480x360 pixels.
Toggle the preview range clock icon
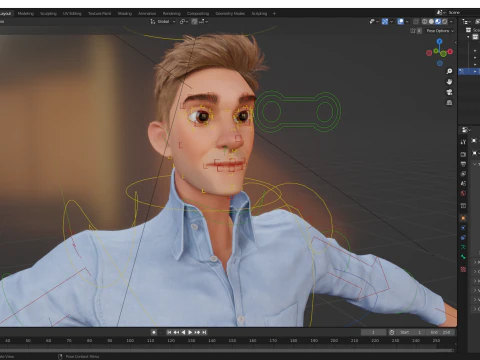coord(392,332)
